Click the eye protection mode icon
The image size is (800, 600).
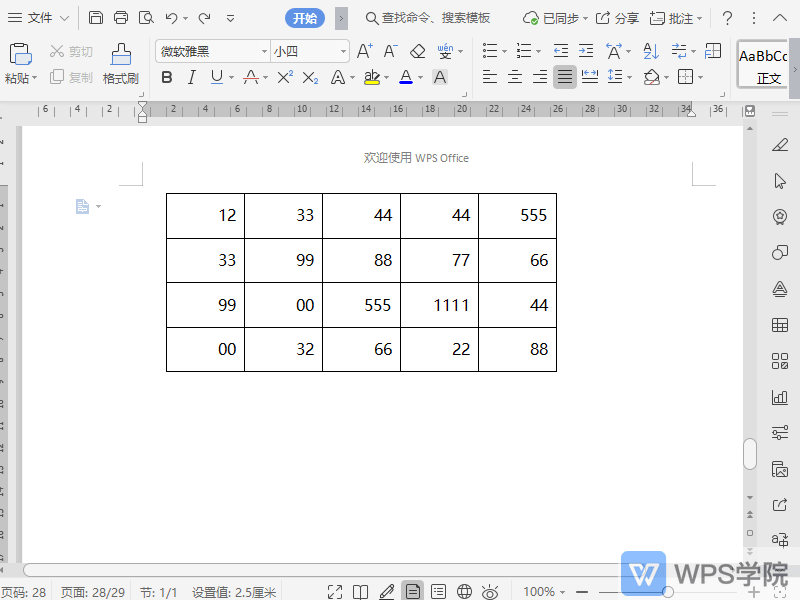[490, 592]
